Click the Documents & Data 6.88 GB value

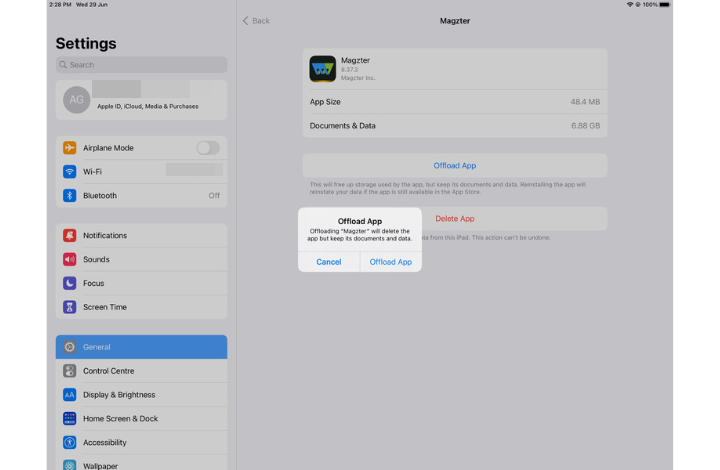click(585, 126)
